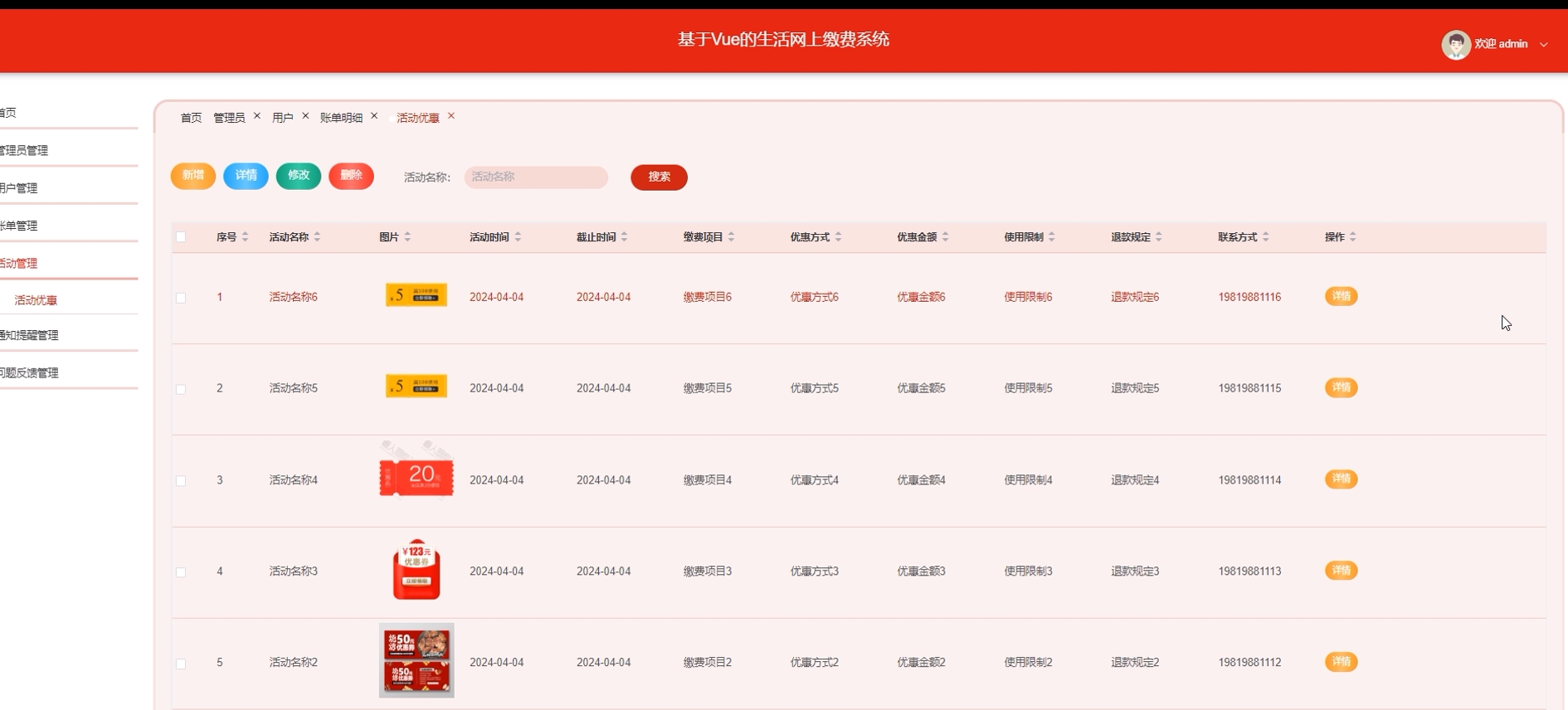
Task: Click sort arrows on 优惠金额 column
Action: click(x=946, y=237)
